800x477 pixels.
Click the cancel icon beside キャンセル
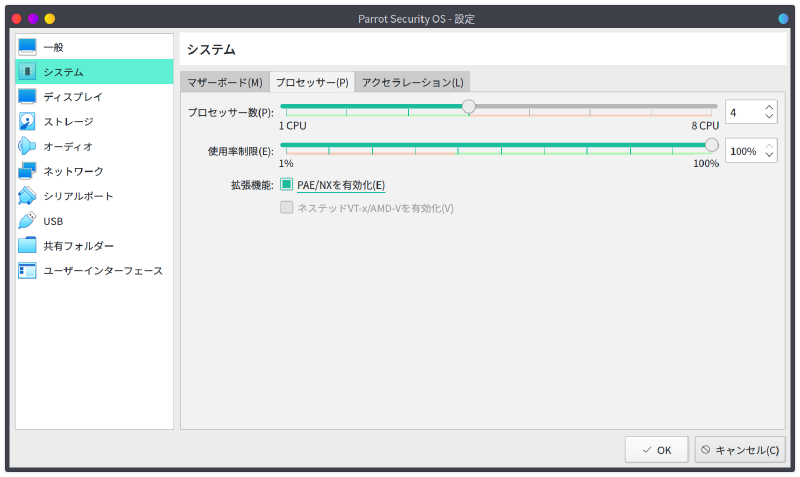click(x=706, y=449)
